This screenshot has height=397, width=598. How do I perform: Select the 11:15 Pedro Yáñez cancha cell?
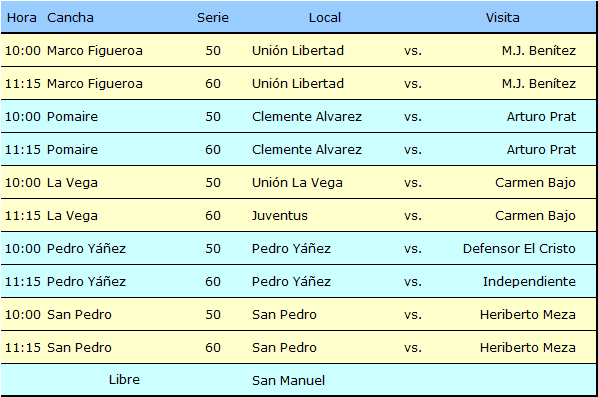[x=86, y=281]
